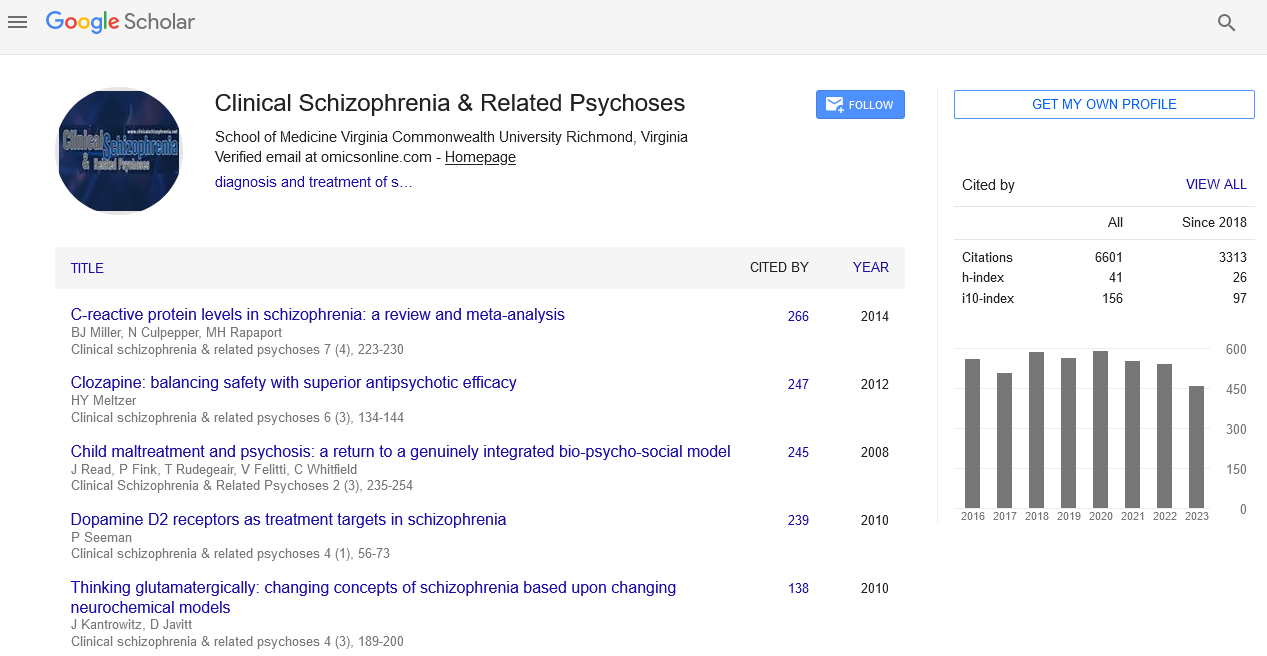
Task: Click the Google Scholar logo
Action: click(x=120, y=21)
